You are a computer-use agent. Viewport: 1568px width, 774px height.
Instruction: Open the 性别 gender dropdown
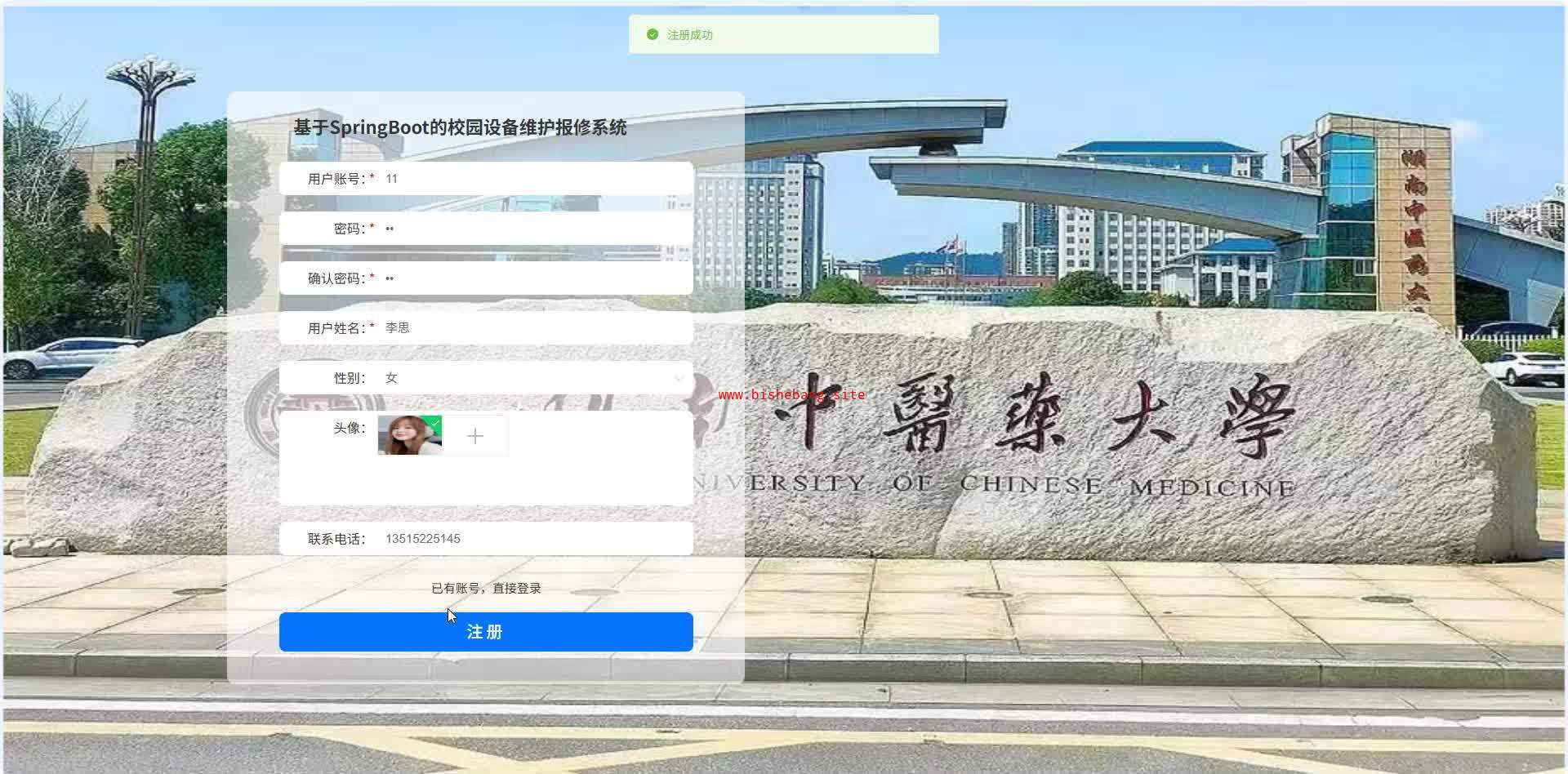[x=534, y=378]
